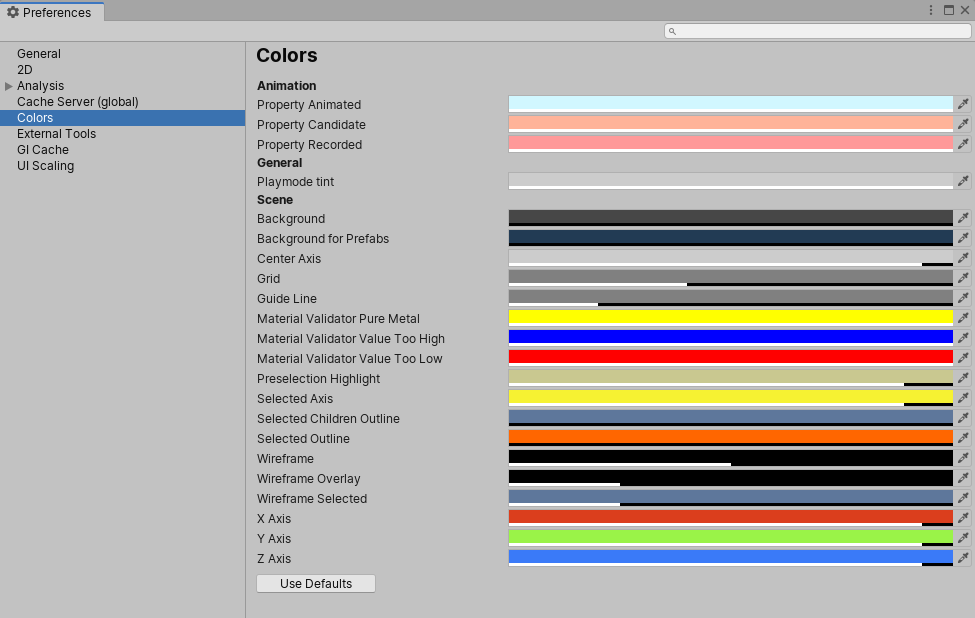This screenshot has width=975, height=618.
Task: Use eyedropper for Material Validator Pure Metal
Action: [x=963, y=318]
